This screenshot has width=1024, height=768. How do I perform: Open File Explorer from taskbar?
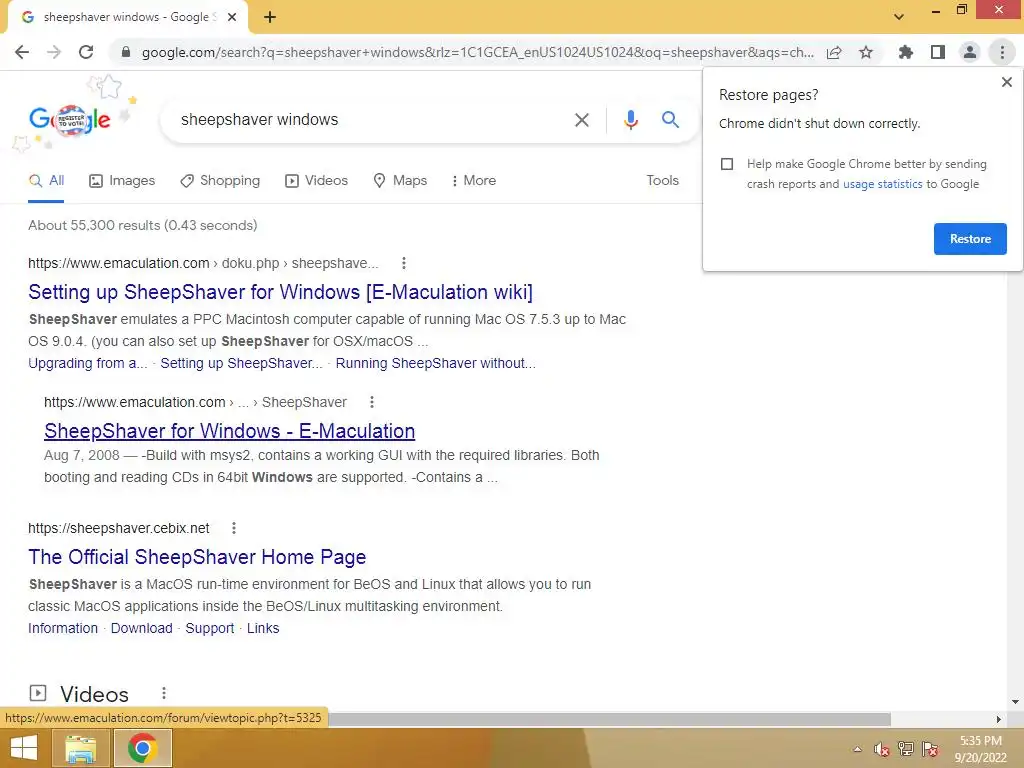tap(80, 748)
